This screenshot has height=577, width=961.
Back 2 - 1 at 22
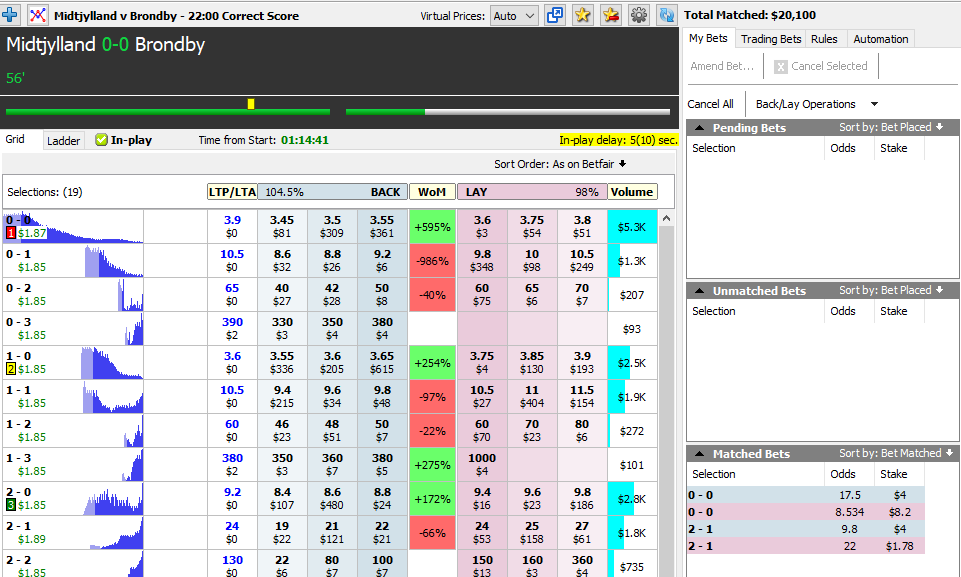(382, 533)
